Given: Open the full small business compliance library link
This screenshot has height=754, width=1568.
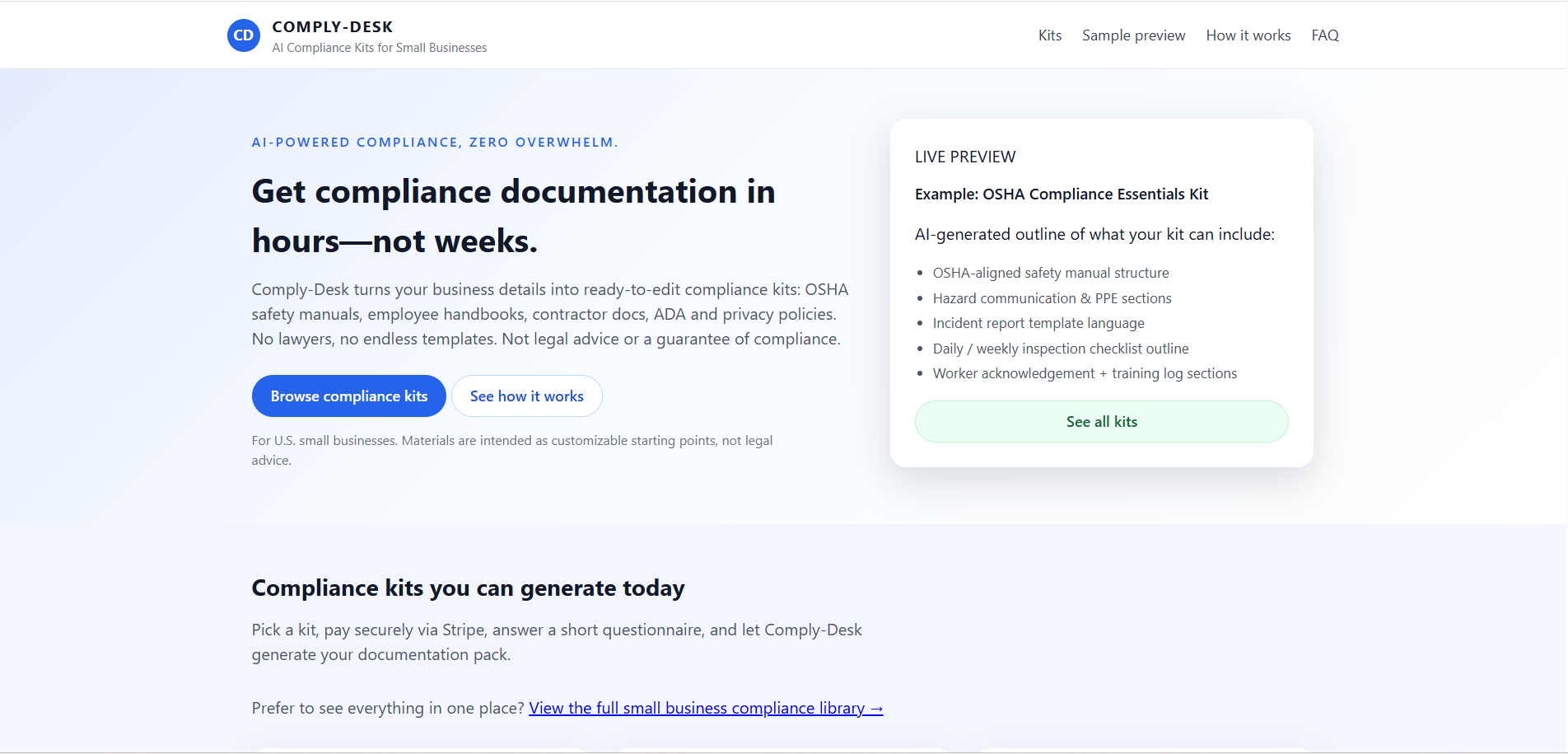Looking at the screenshot, I should click(x=706, y=709).
